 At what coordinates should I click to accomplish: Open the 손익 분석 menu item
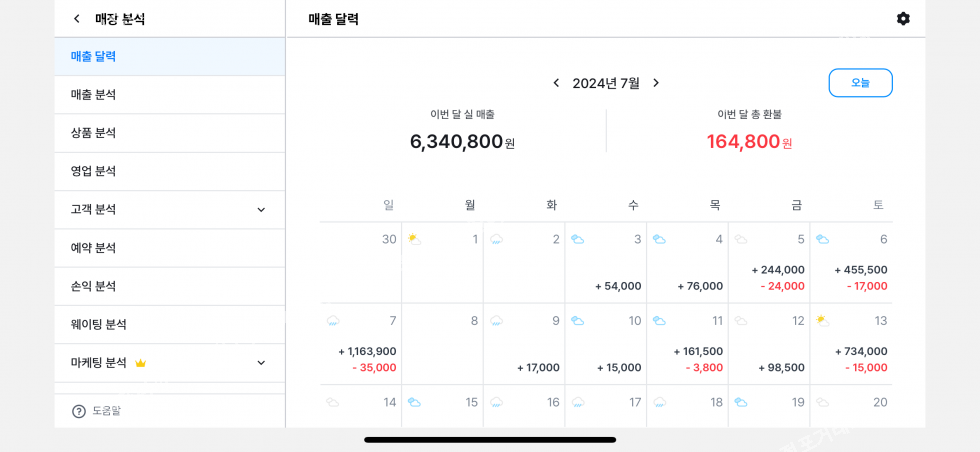[94, 286]
